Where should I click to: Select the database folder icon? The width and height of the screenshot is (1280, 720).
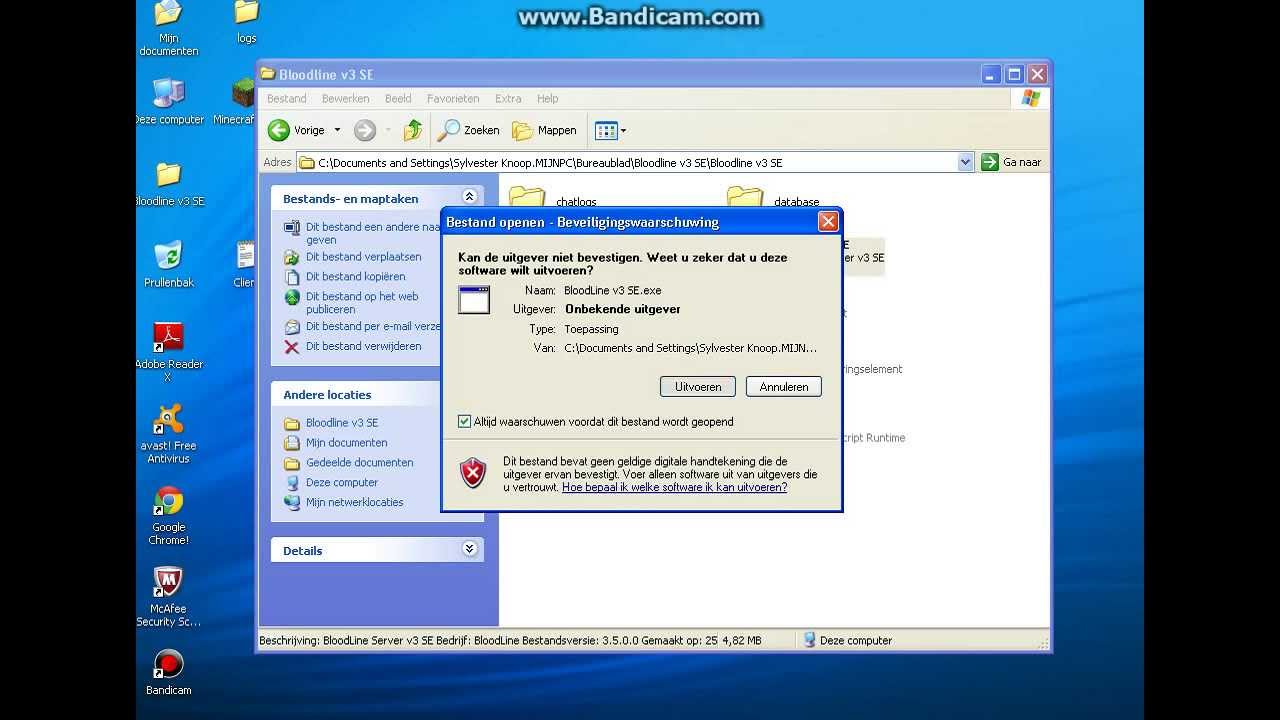click(x=745, y=197)
